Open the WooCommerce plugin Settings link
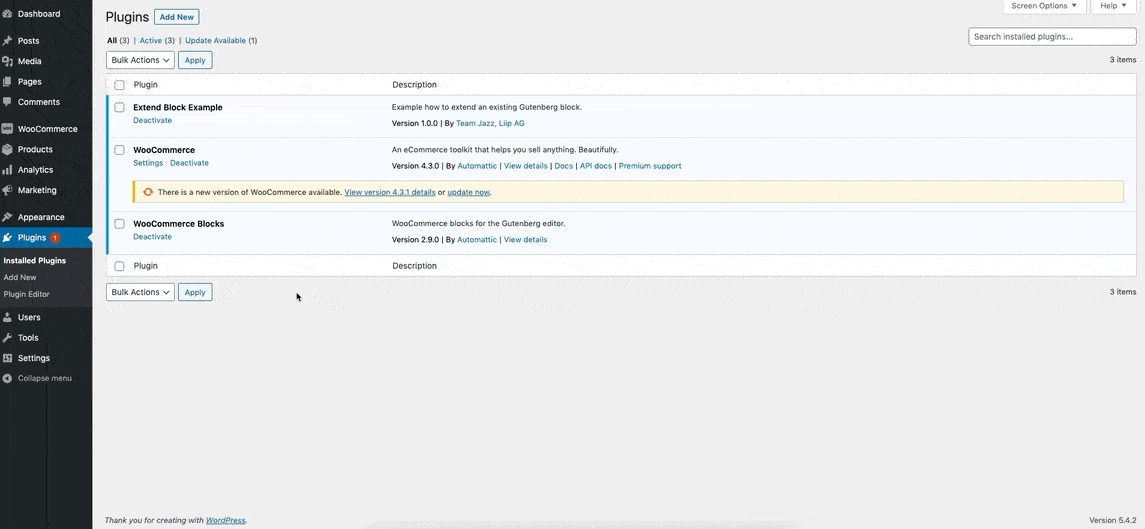Viewport: 1145px width, 529px height. click(148, 163)
